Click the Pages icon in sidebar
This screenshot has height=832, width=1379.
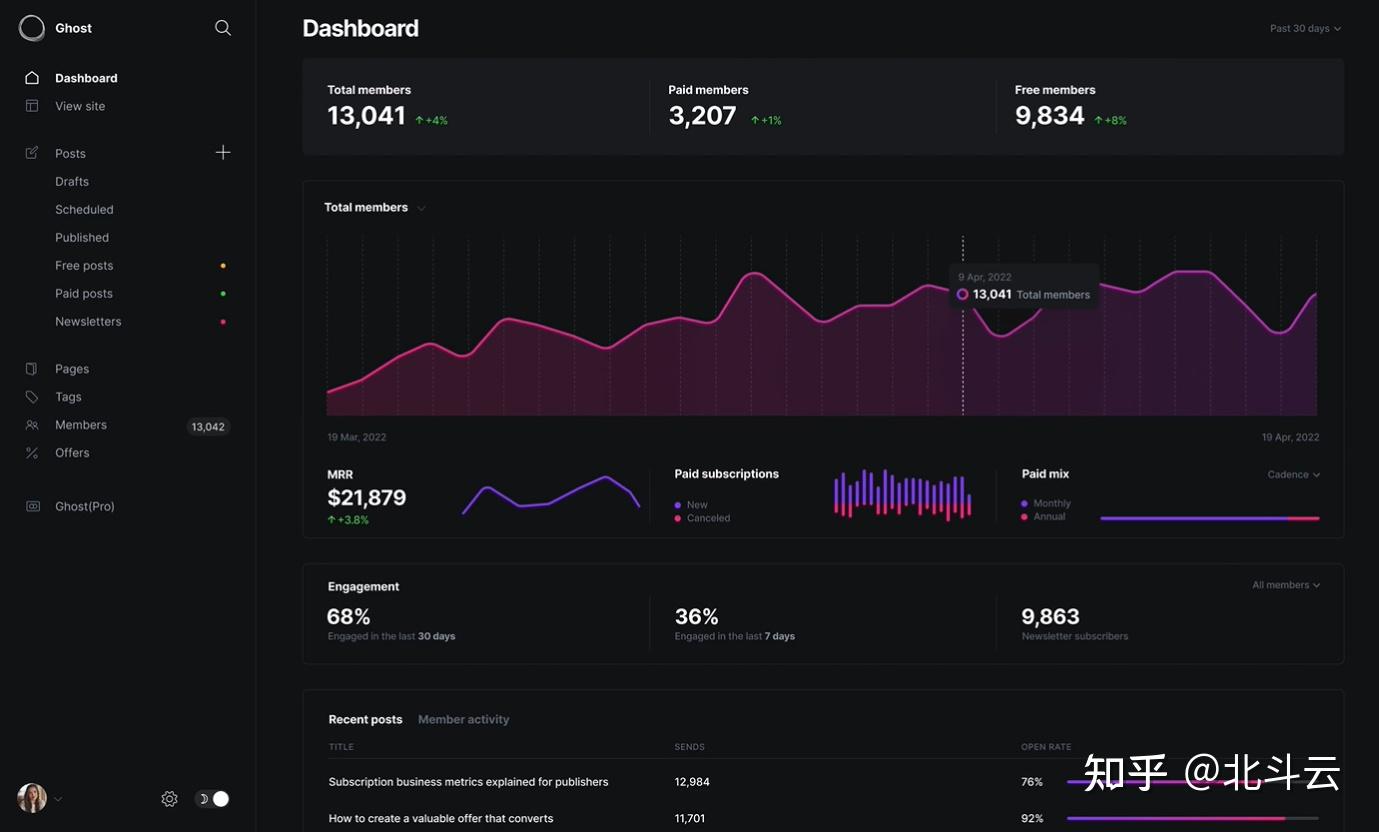(x=32, y=369)
